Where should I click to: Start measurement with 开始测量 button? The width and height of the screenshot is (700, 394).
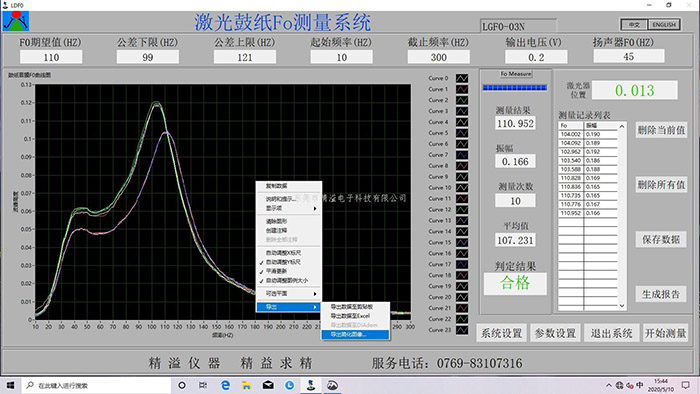666,333
